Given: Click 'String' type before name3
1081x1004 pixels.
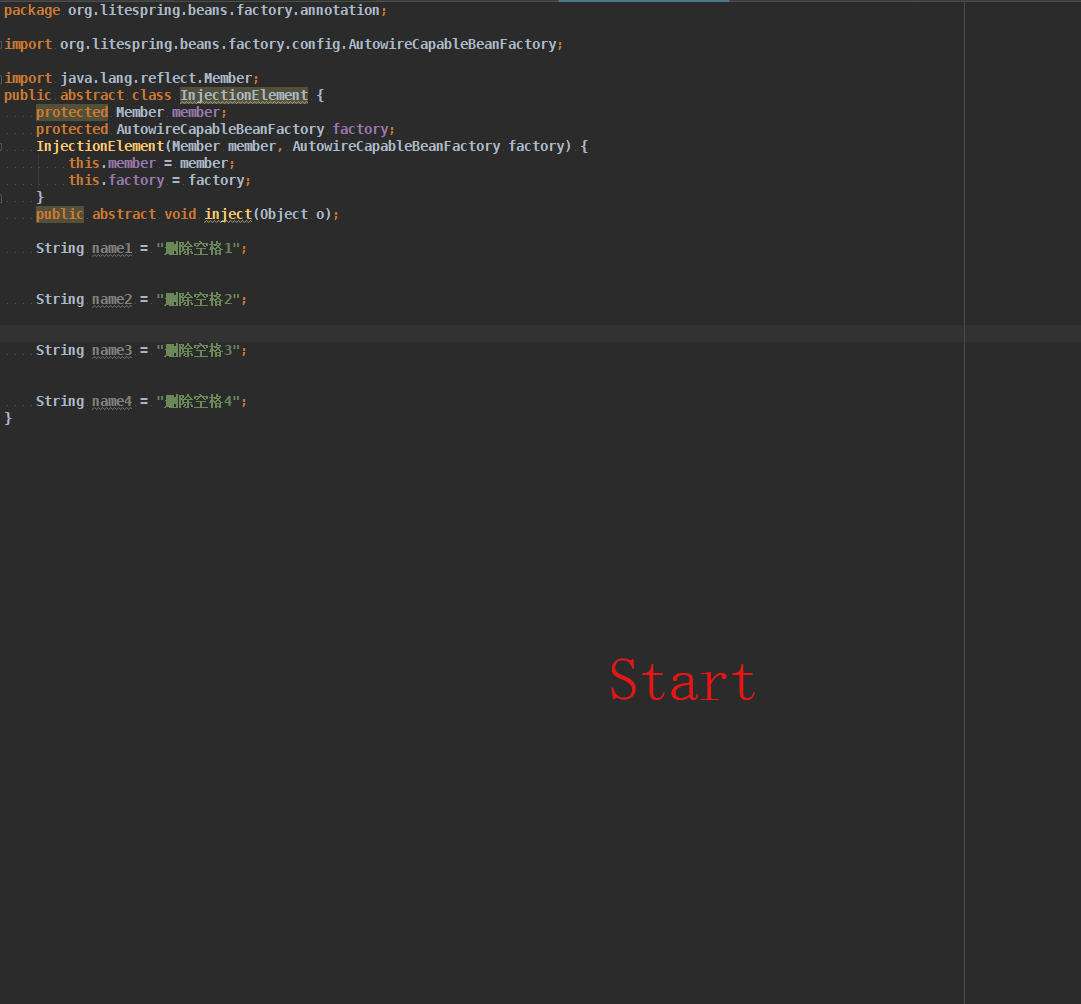Looking at the screenshot, I should 60,350.
